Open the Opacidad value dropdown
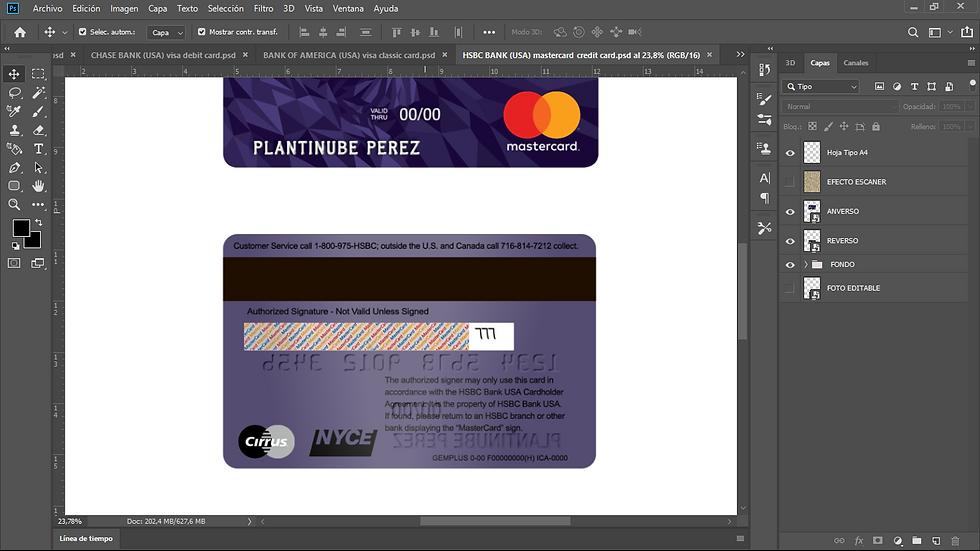The image size is (980, 551). click(x=970, y=107)
